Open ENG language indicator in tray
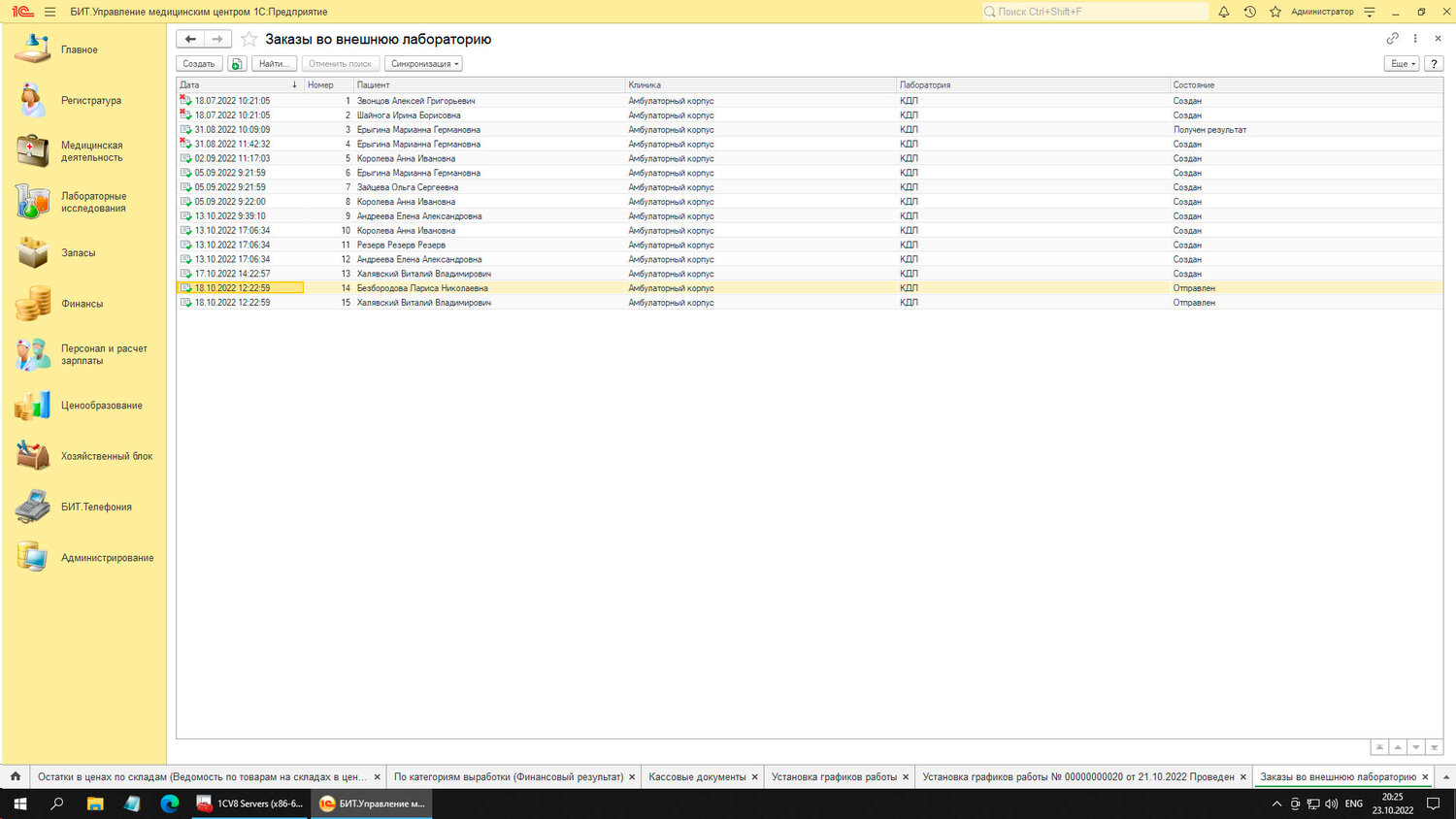1456x819 pixels. 1353,803
